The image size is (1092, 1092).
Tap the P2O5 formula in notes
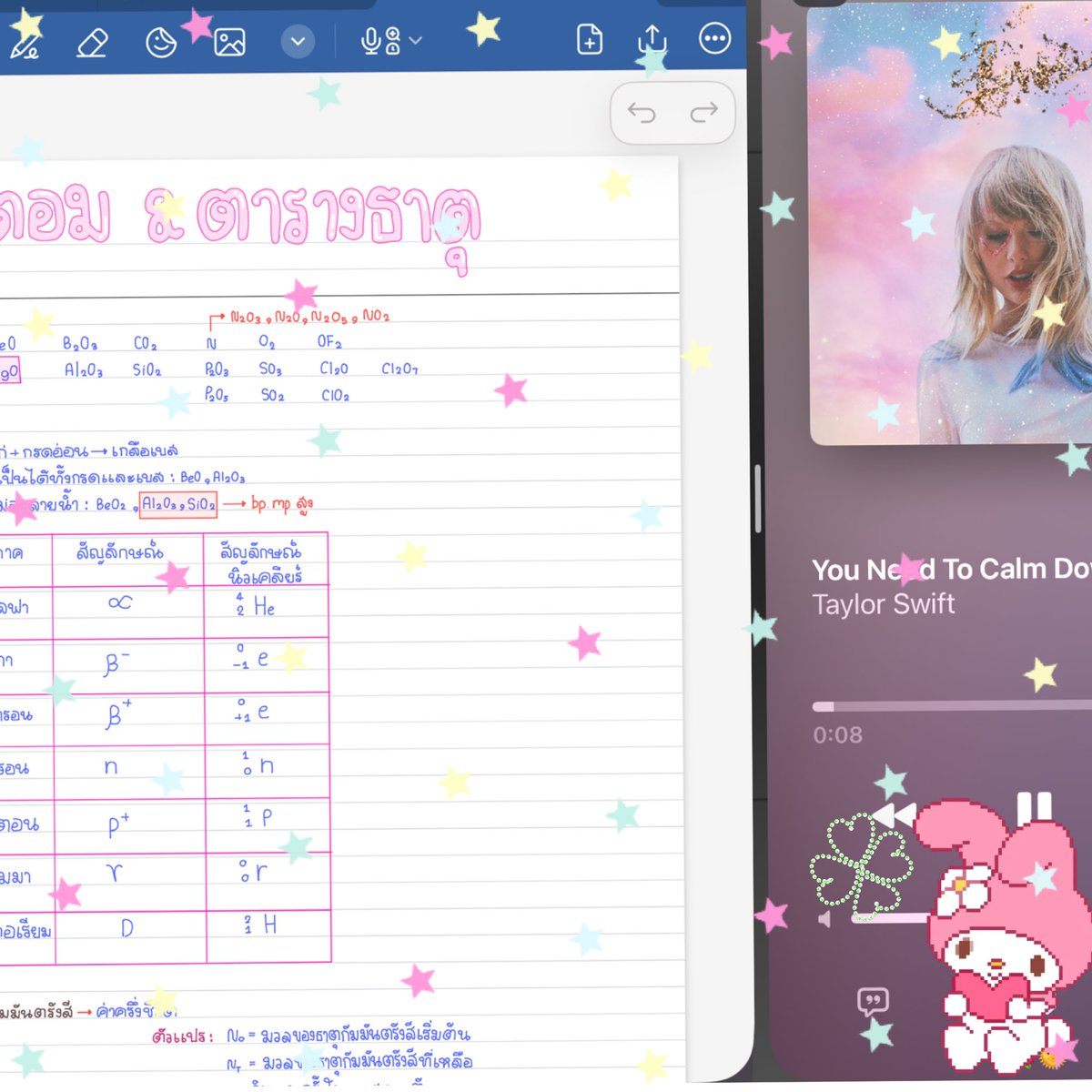(x=217, y=395)
